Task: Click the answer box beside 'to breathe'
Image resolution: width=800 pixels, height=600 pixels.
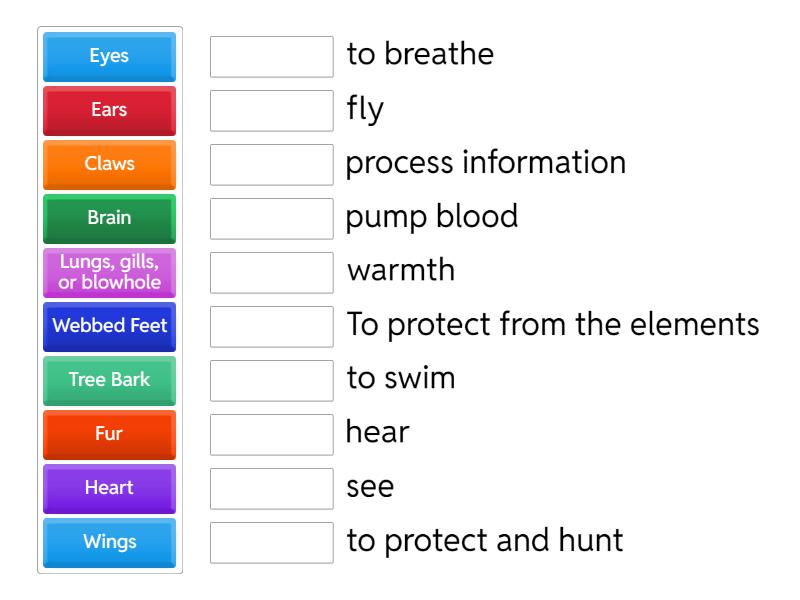Action: [271, 57]
